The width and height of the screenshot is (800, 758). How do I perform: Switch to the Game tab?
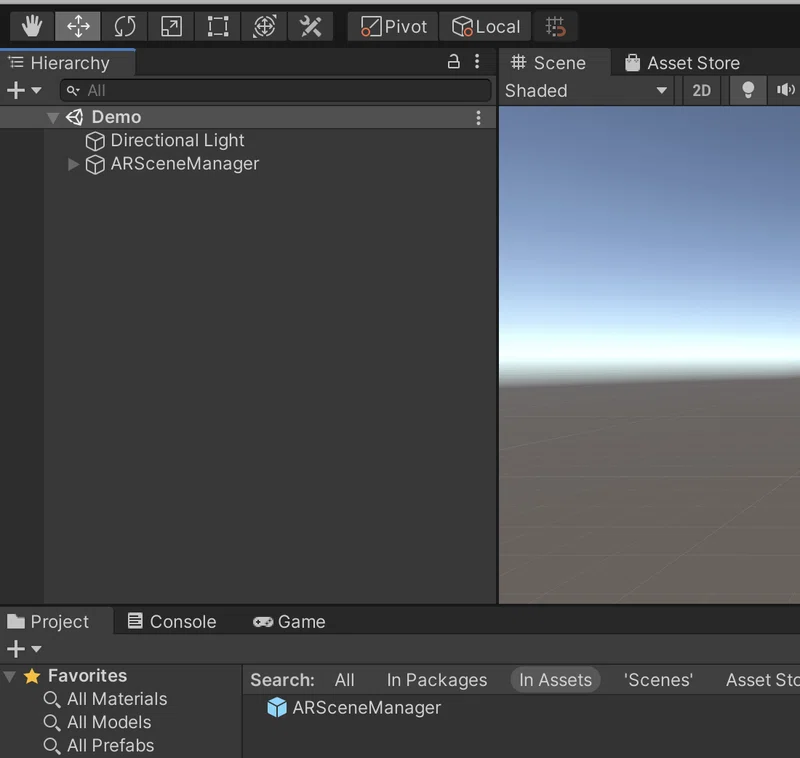click(x=289, y=621)
